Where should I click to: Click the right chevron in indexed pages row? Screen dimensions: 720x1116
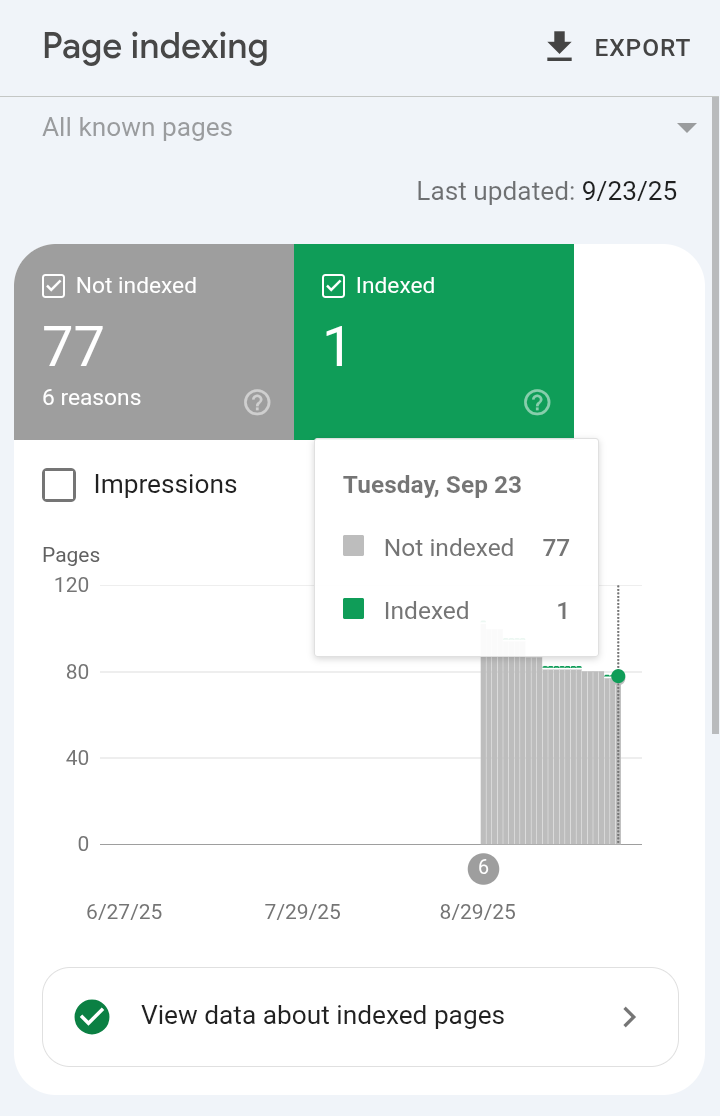click(629, 1017)
